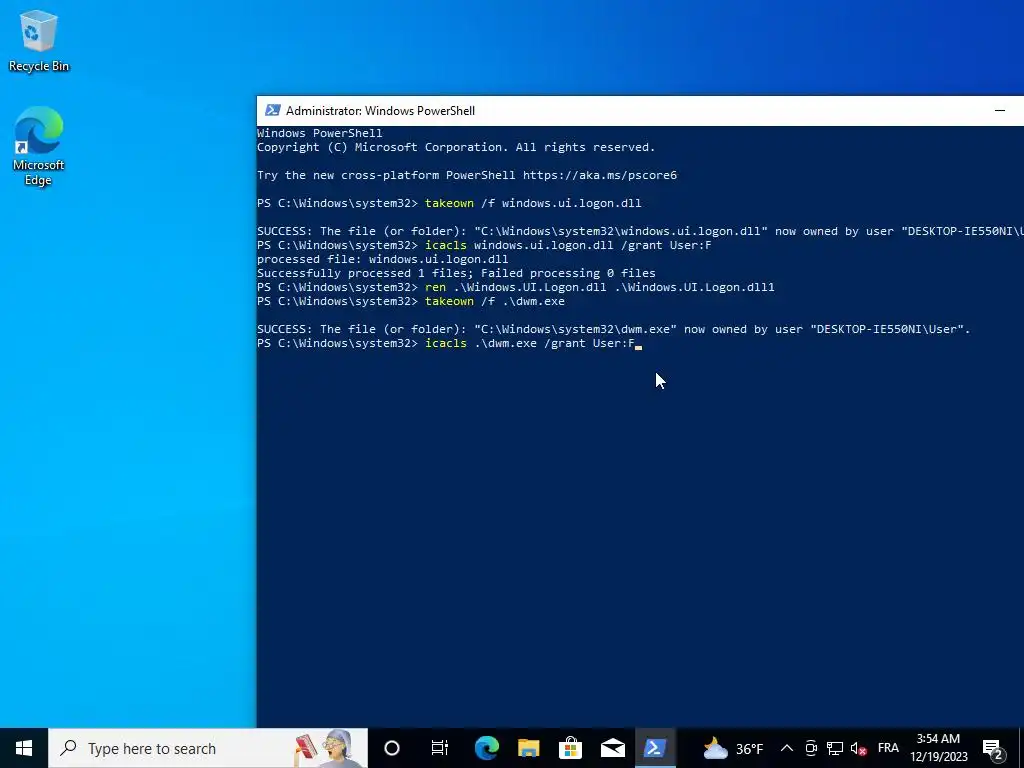
Task: Switch the FRA input language indicator
Action: [888, 748]
